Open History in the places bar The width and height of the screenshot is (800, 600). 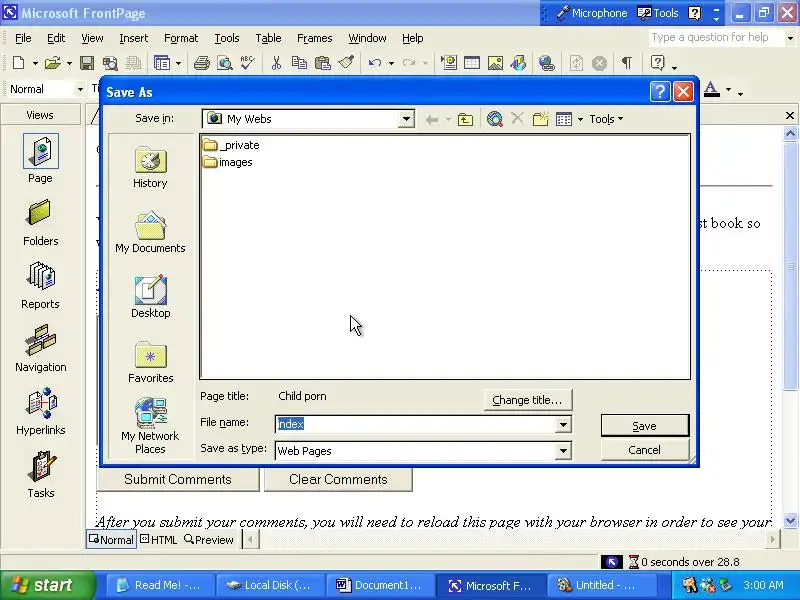pos(150,167)
